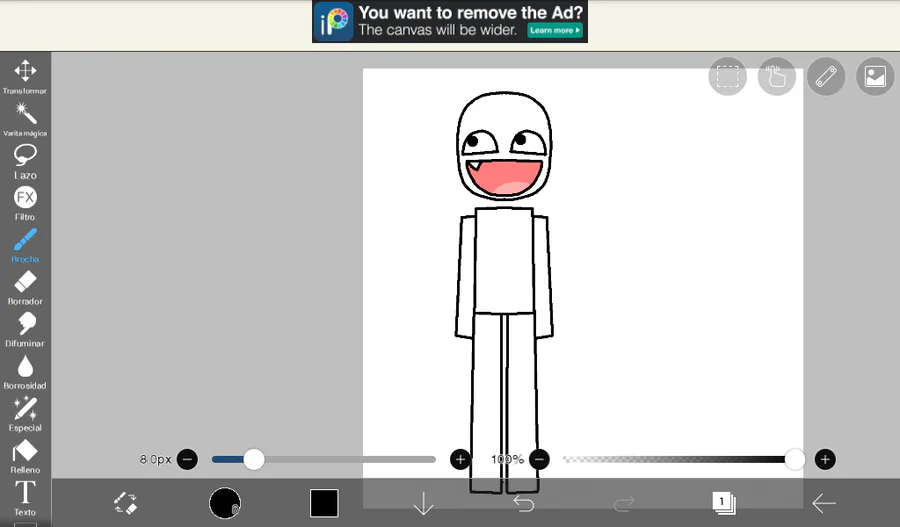Click the brush thickness slider handle
Image resolution: width=900 pixels, height=527 pixels.
[254, 459]
